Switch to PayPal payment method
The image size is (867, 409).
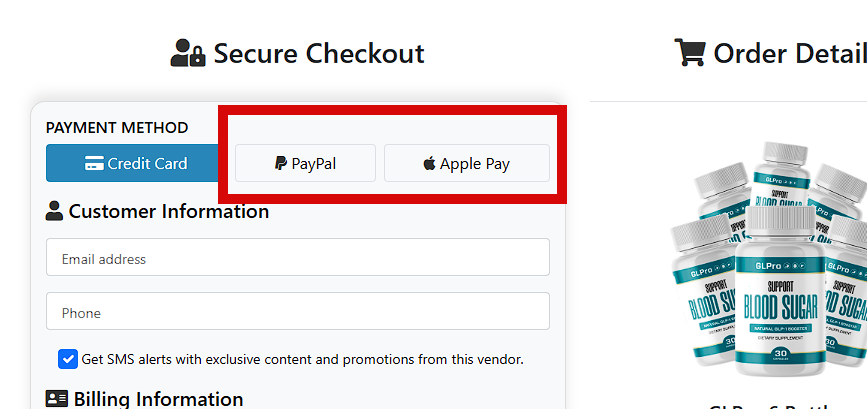coord(305,164)
